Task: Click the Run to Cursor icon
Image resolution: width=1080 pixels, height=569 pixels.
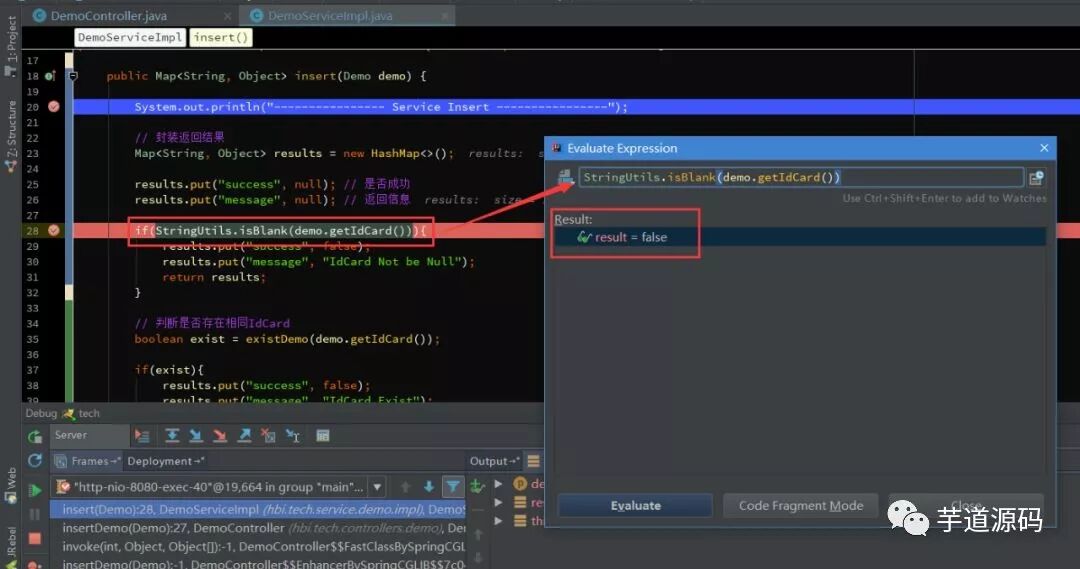Action: [293, 435]
